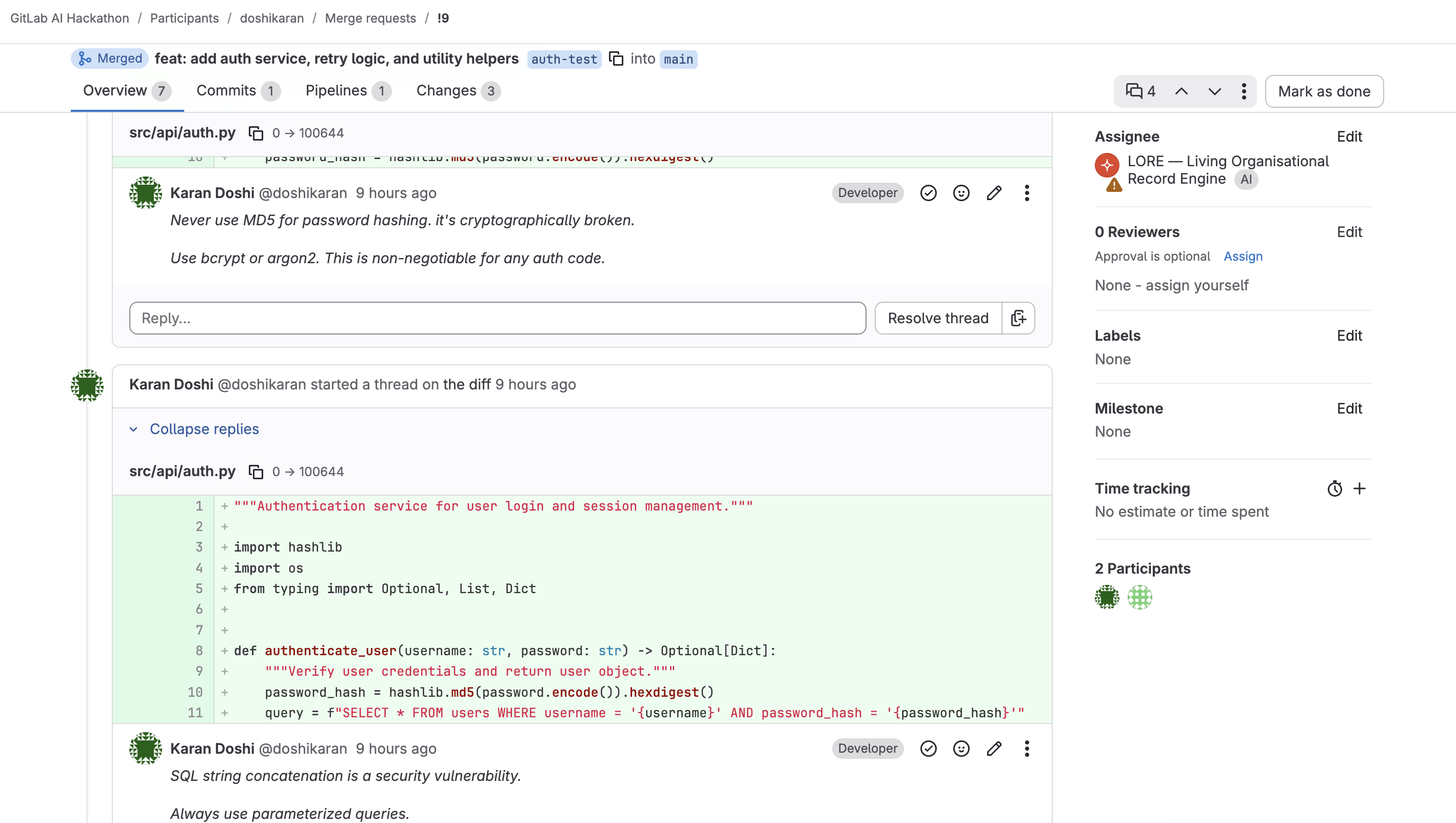Add time entry with the plus icon
1456x823 pixels.
1360,488
